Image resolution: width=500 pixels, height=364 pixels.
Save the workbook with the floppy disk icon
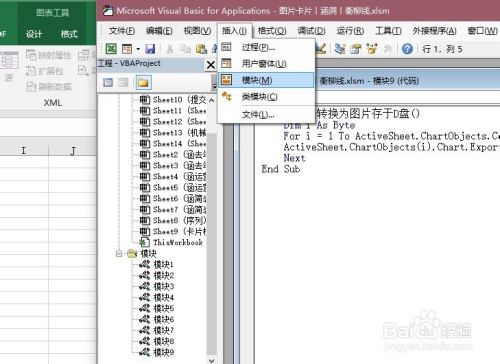point(150,49)
